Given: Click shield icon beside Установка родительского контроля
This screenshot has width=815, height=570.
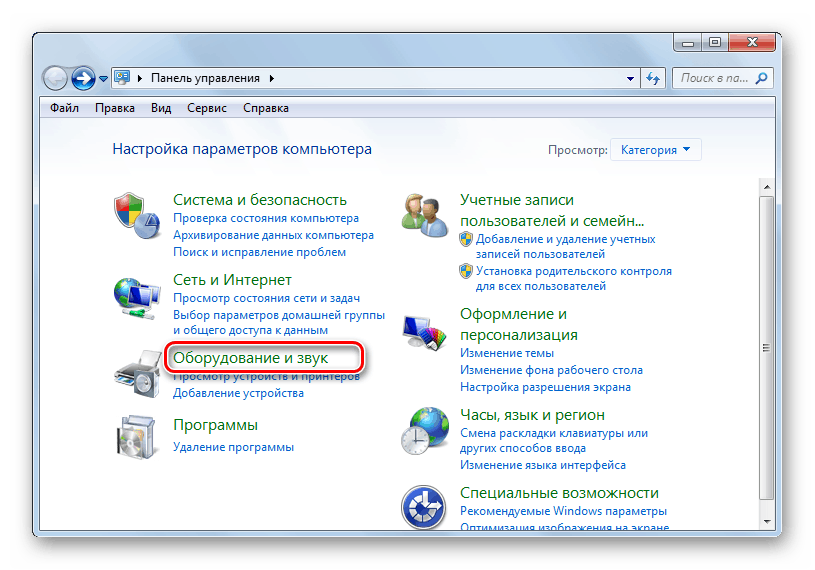Looking at the screenshot, I should 466,271.
